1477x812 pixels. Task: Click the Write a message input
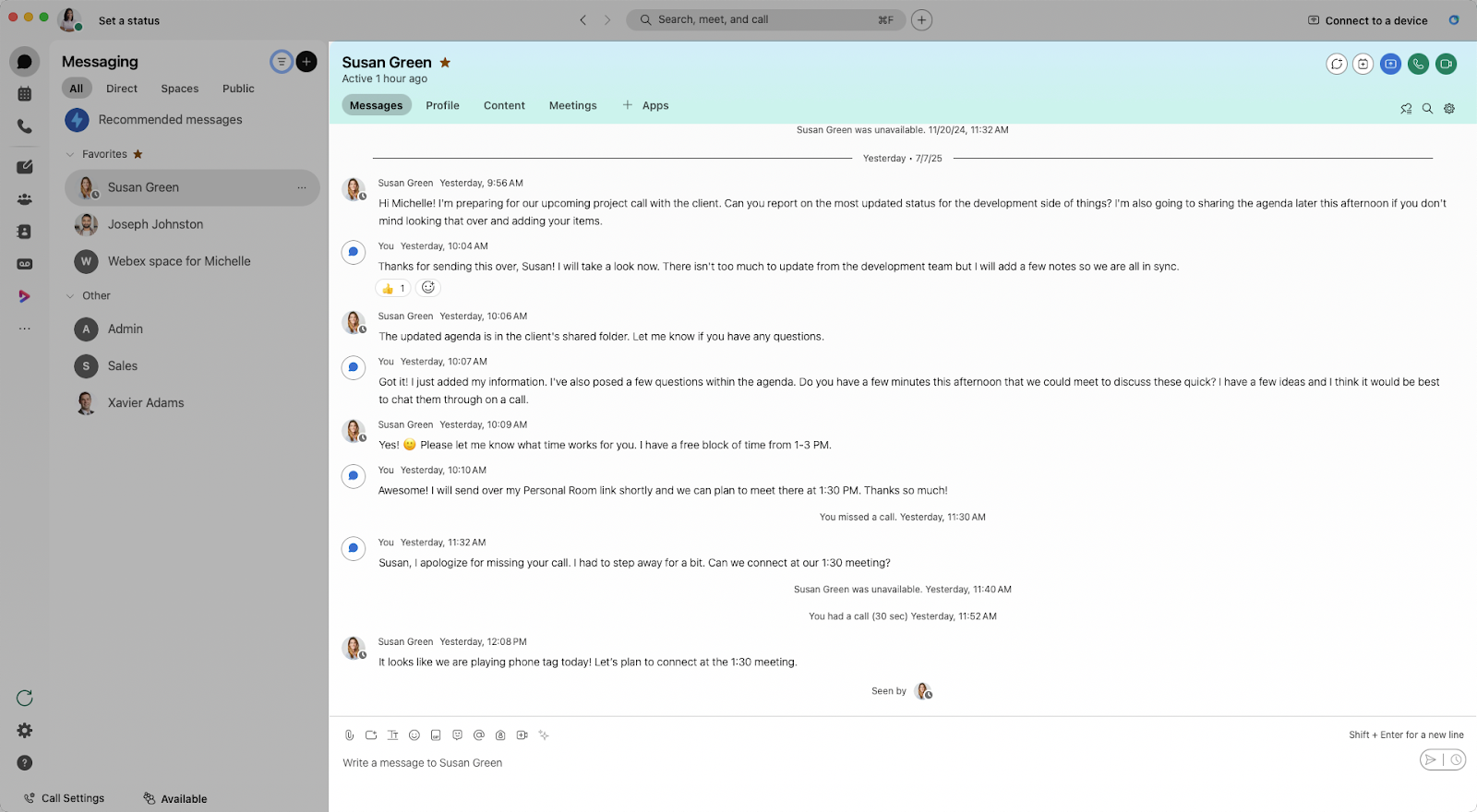(875, 763)
